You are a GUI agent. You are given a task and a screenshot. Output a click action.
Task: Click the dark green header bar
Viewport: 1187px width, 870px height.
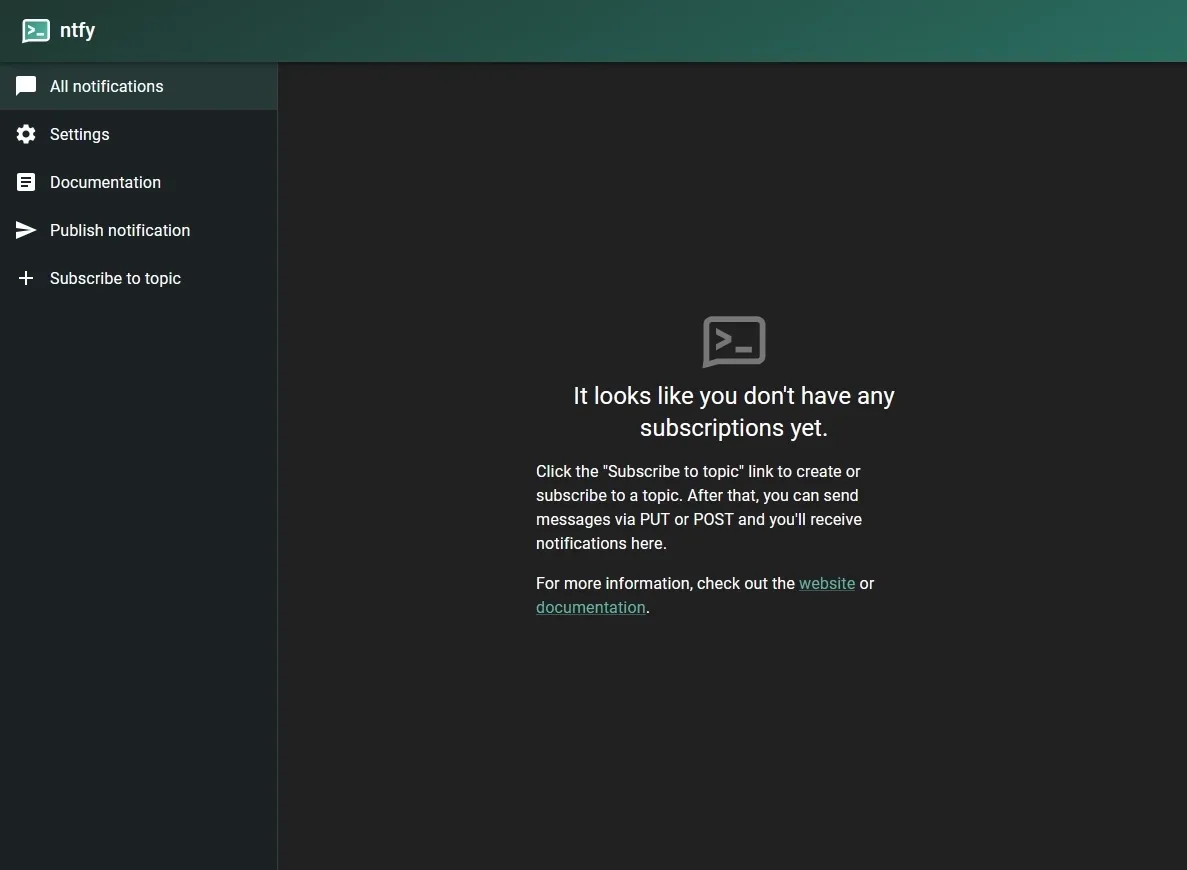tap(600, 30)
